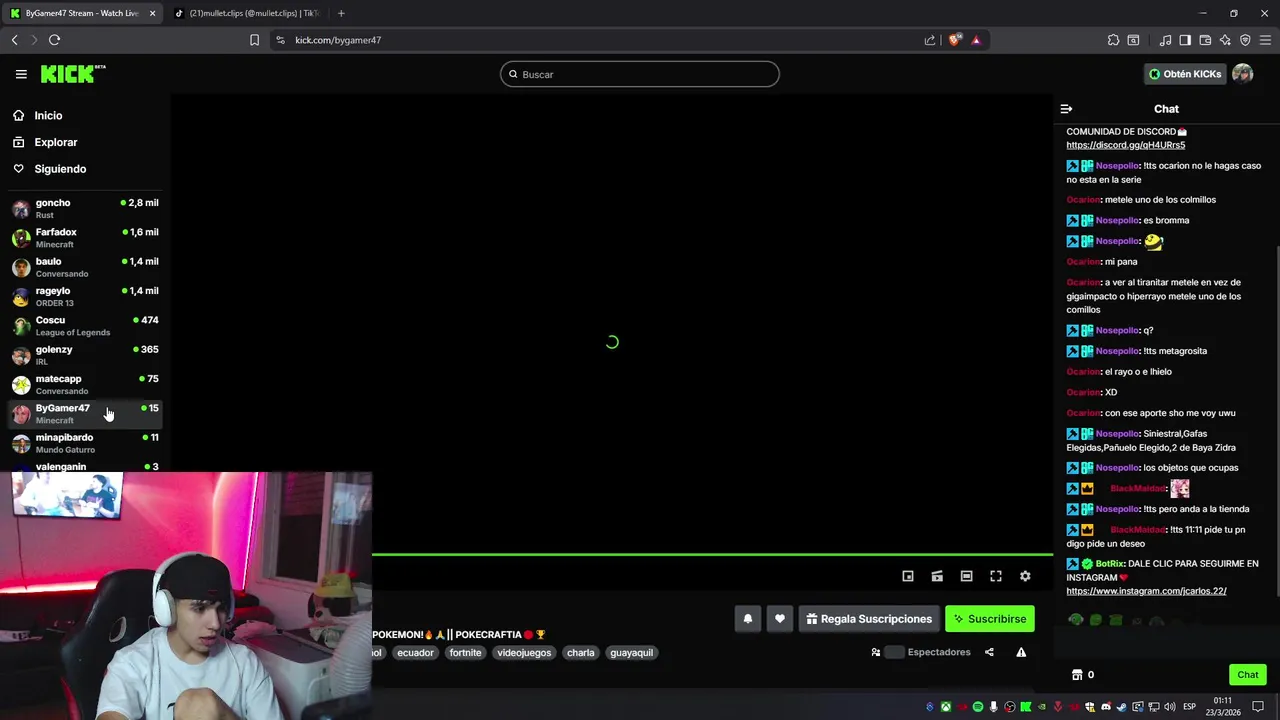Click the Buscar search field
Image resolution: width=1280 pixels, height=720 pixels.
[x=640, y=74]
